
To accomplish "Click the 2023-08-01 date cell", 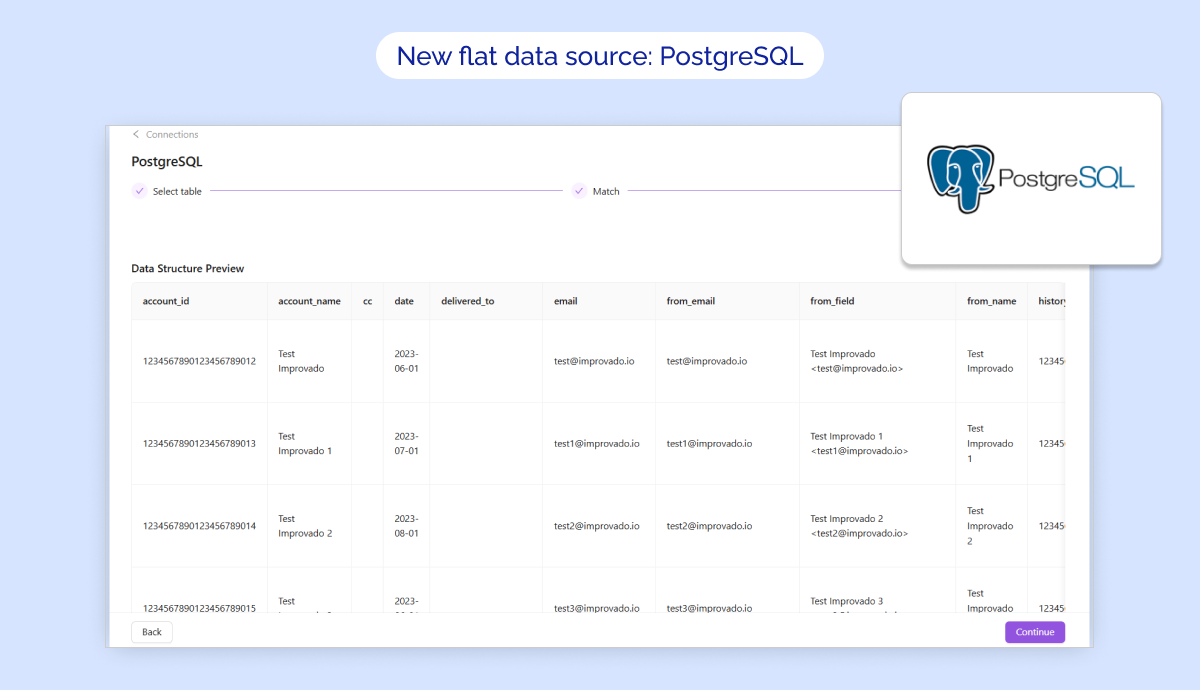I will (x=406, y=526).
